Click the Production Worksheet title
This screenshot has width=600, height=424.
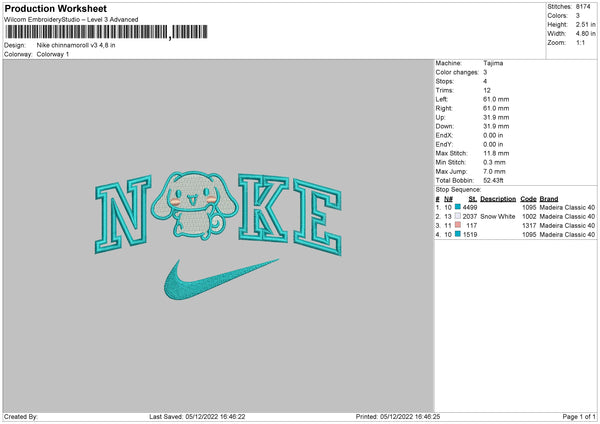(55, 9)
